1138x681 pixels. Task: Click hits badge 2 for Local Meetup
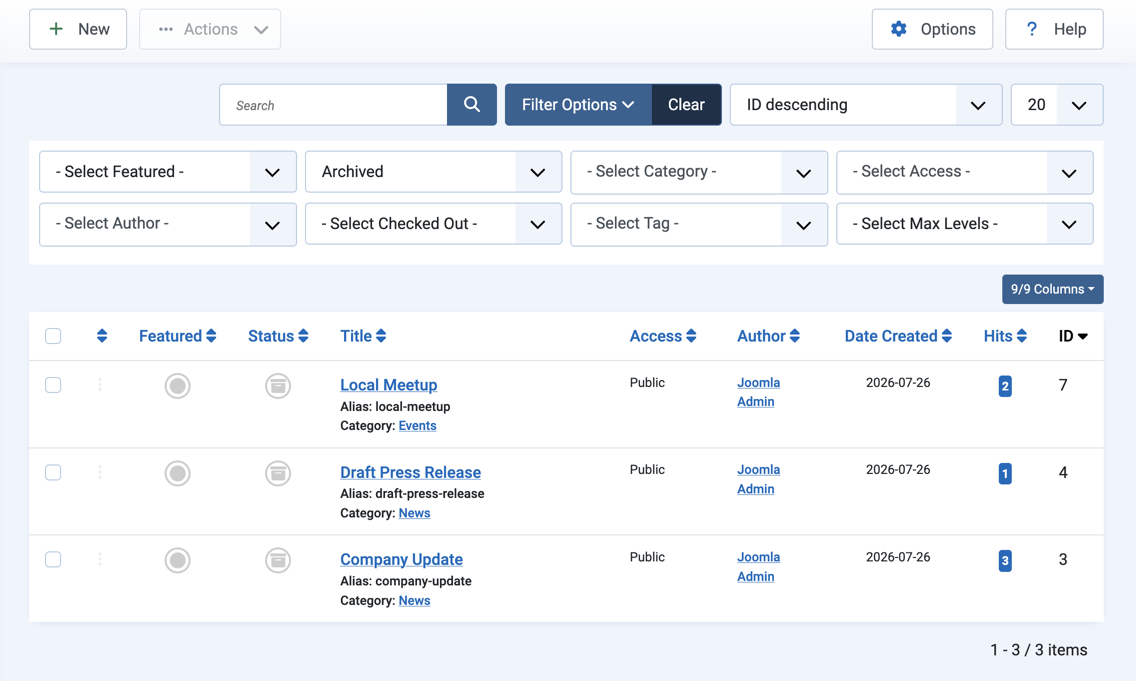click(1005, 386)
